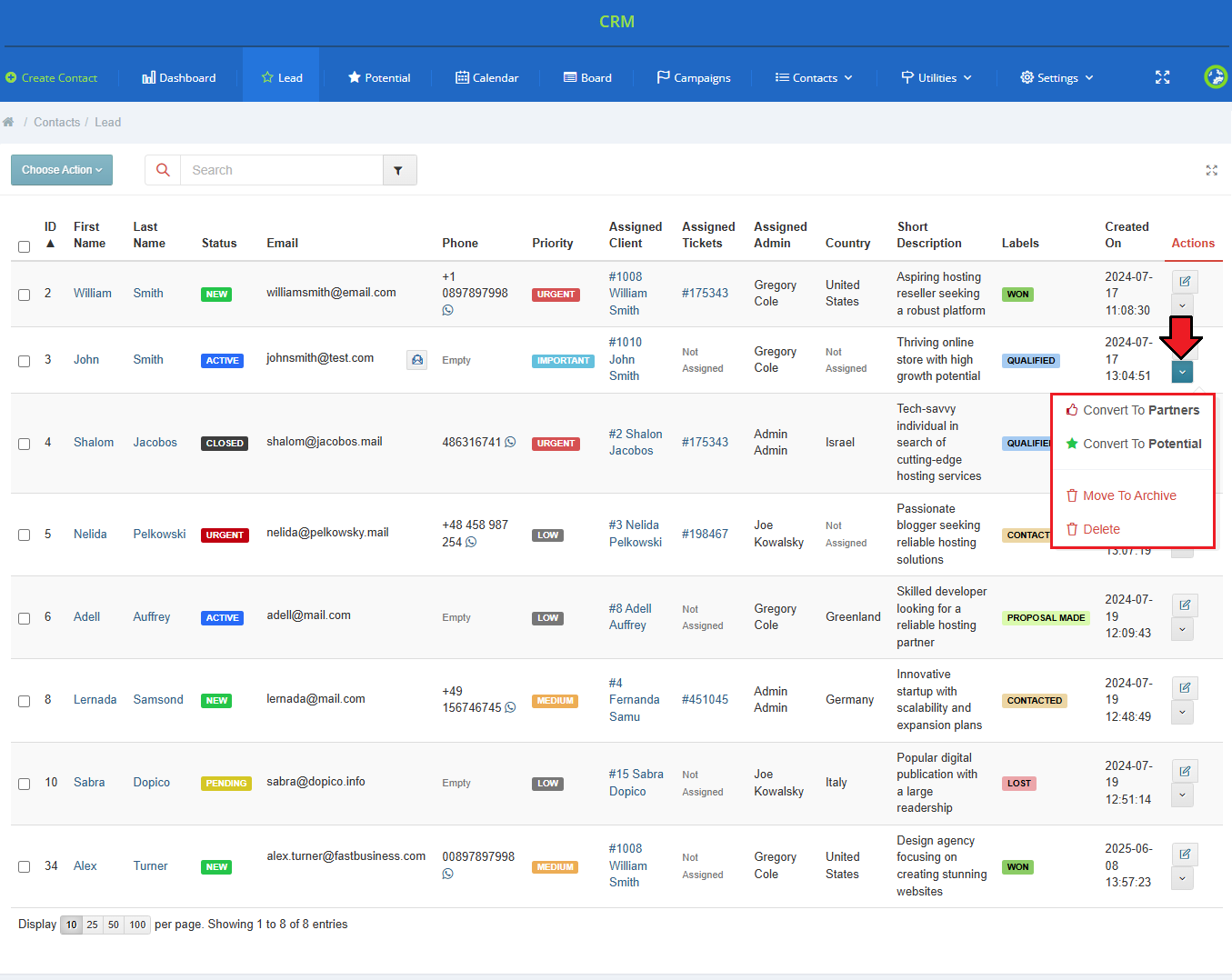The height and width of the screenshot is (980, 1232).
Task: Click into the Search input field
Action: pos(282,170)
